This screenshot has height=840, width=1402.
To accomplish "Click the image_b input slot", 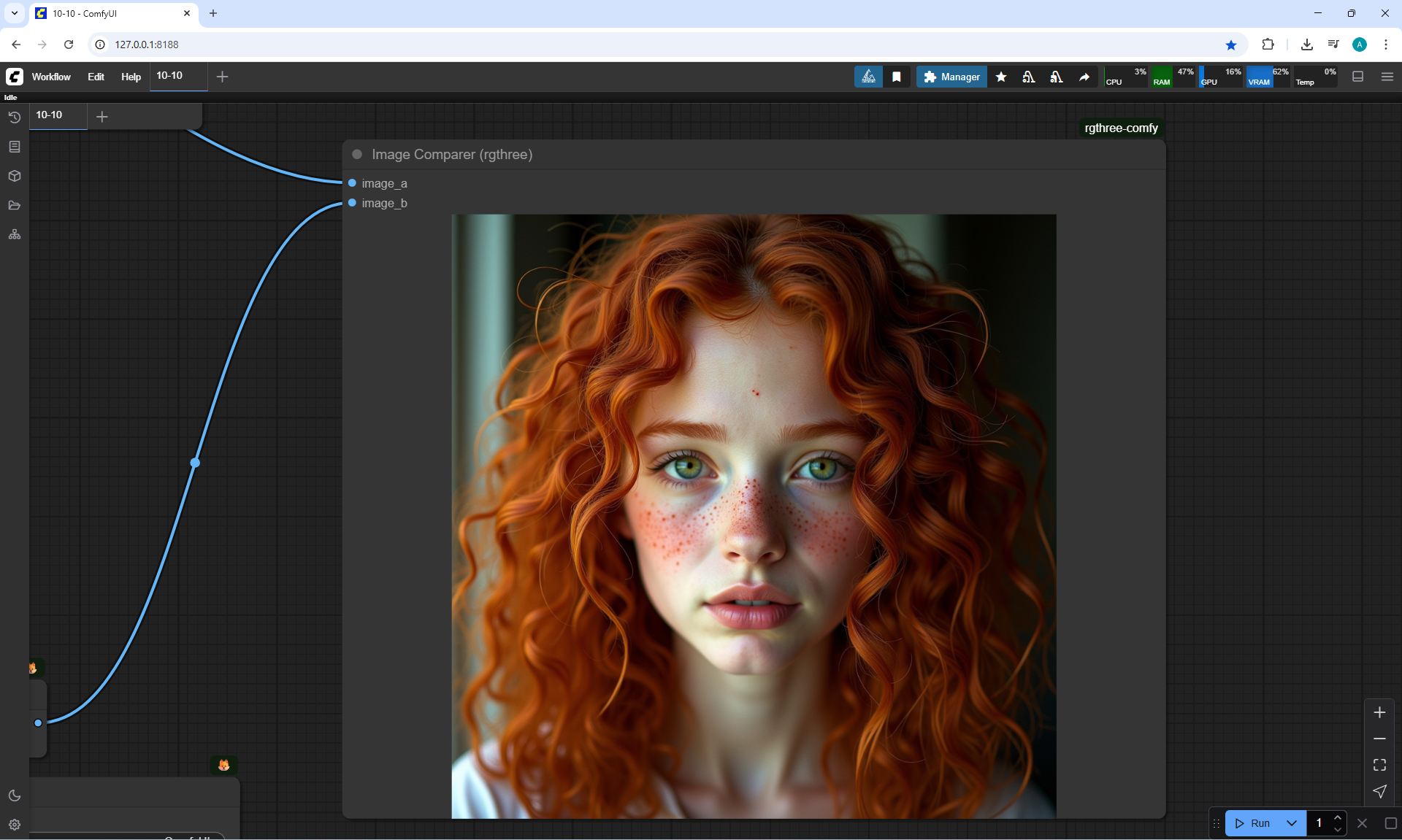I will [352, 203].
